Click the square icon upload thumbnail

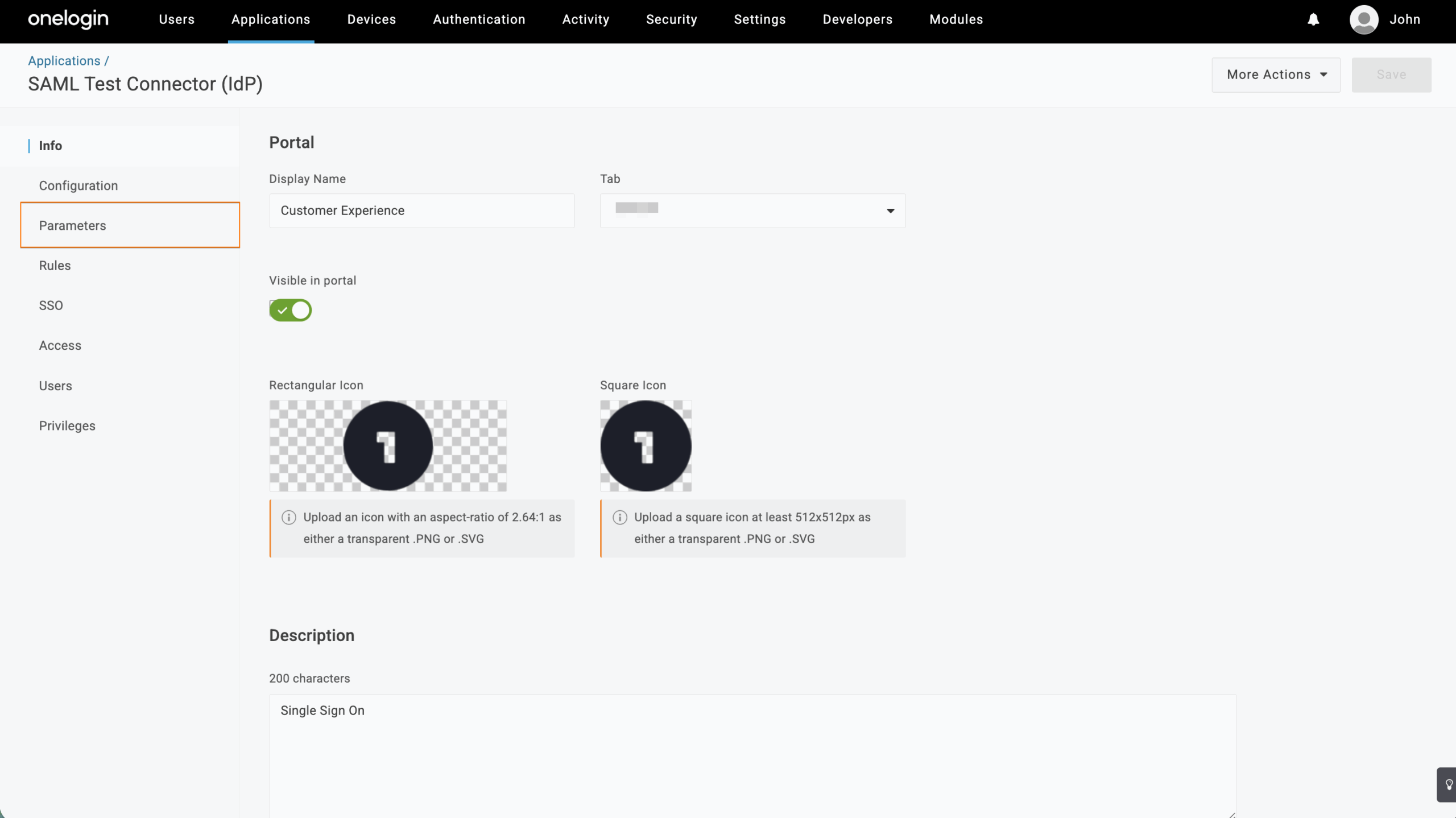point(646,446)
